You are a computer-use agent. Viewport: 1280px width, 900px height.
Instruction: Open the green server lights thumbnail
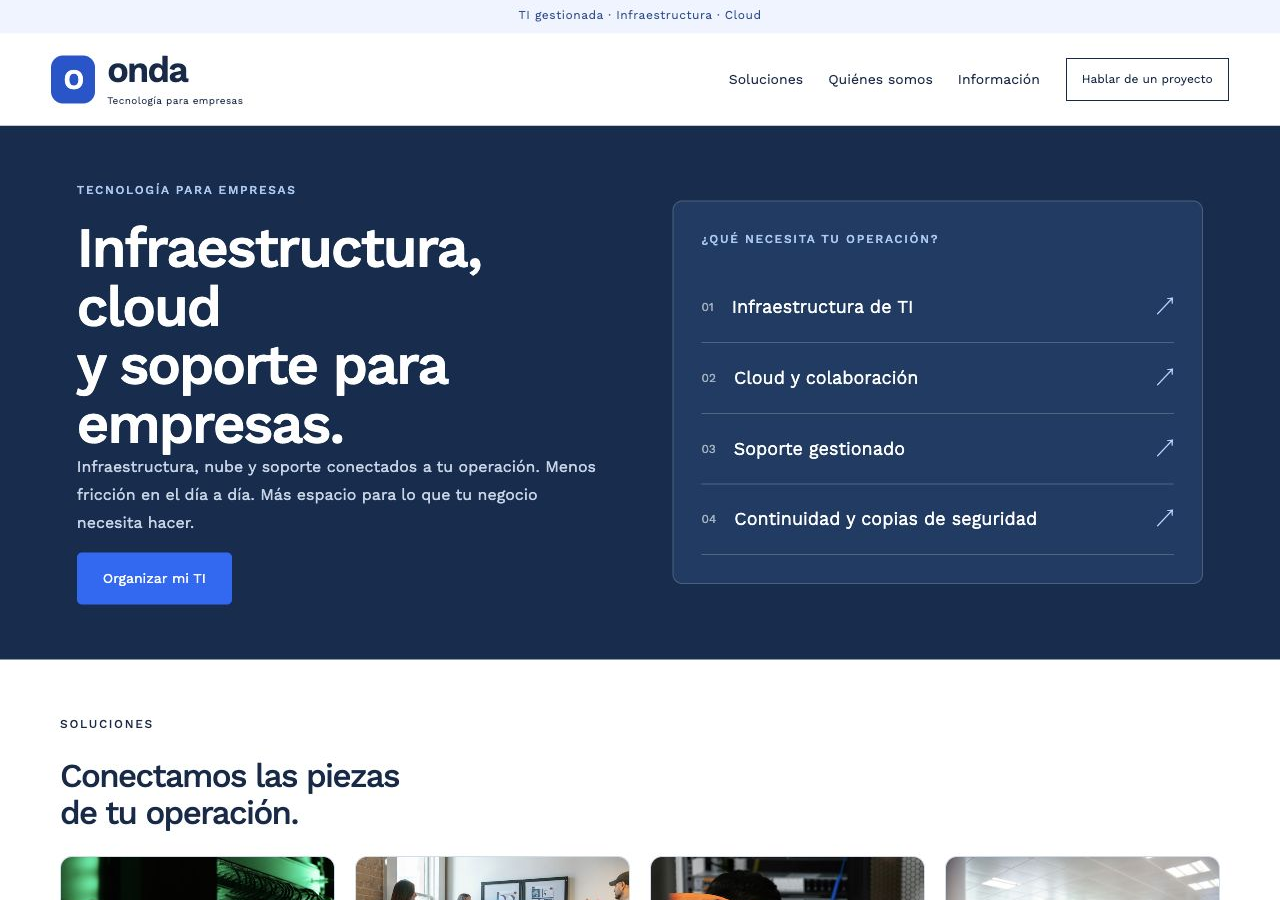197,878
